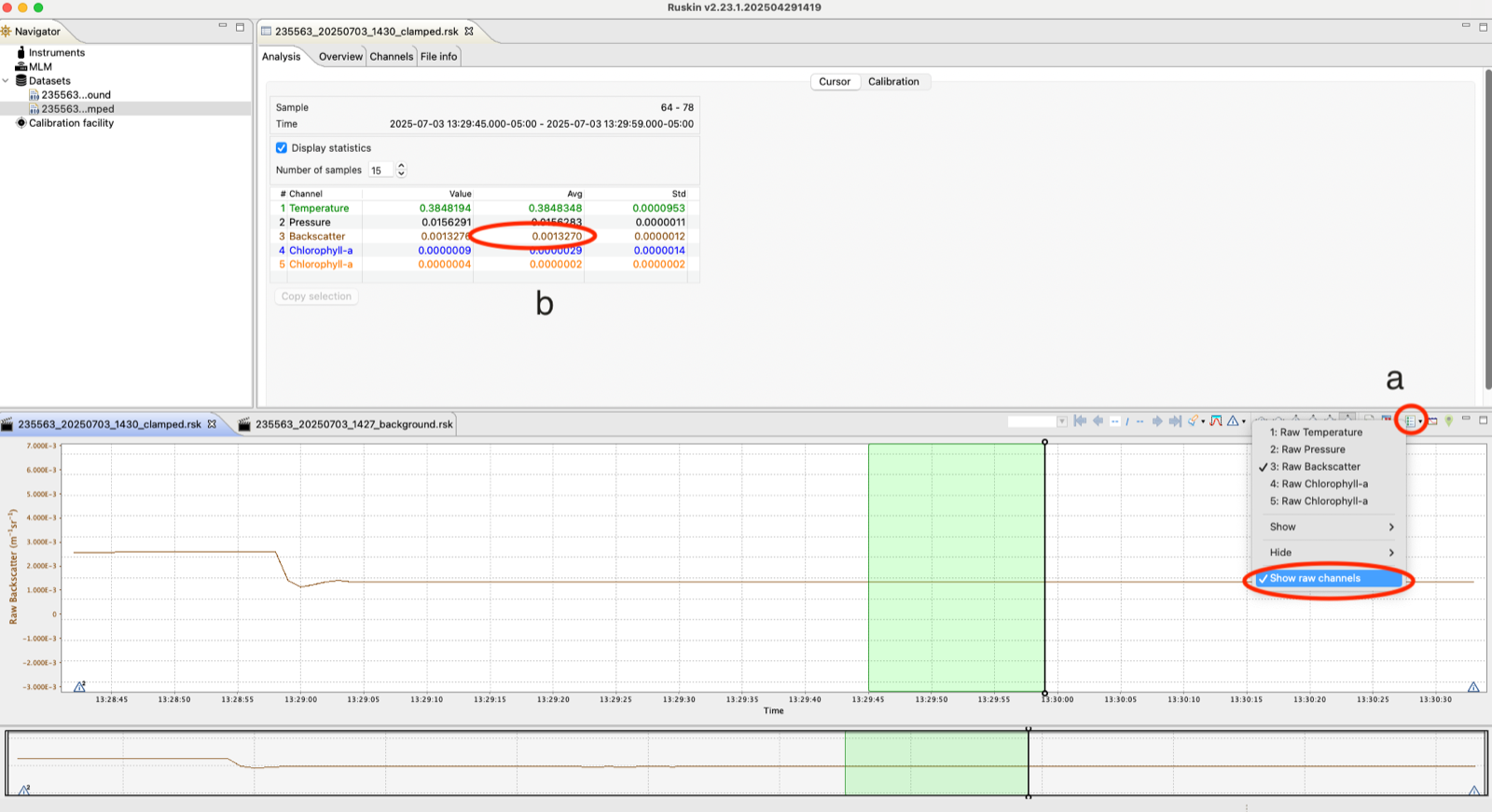
Task: Select the Analysis tab
Action: [x=281, y=56]
